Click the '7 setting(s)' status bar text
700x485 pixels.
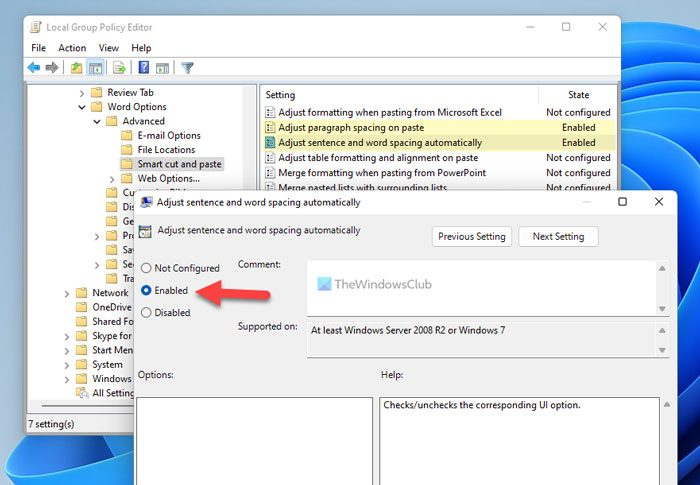51,424
